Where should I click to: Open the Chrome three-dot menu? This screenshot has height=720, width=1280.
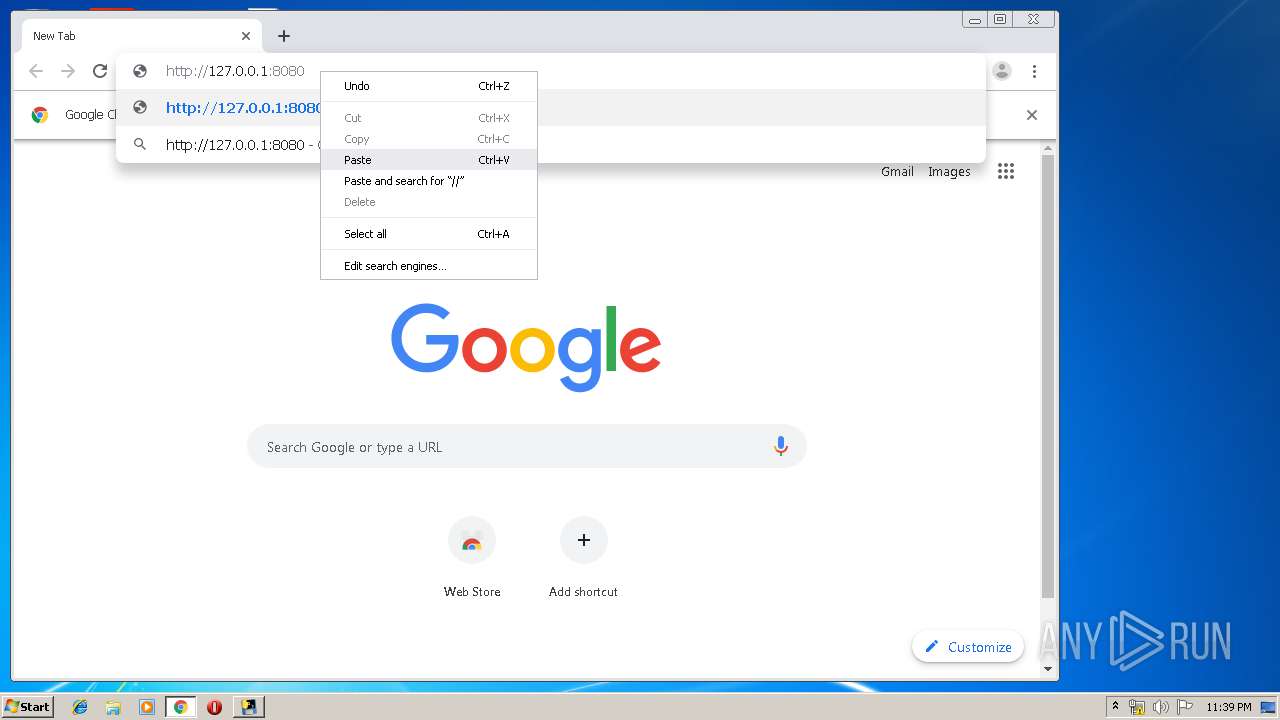[x=1034, y=71]
